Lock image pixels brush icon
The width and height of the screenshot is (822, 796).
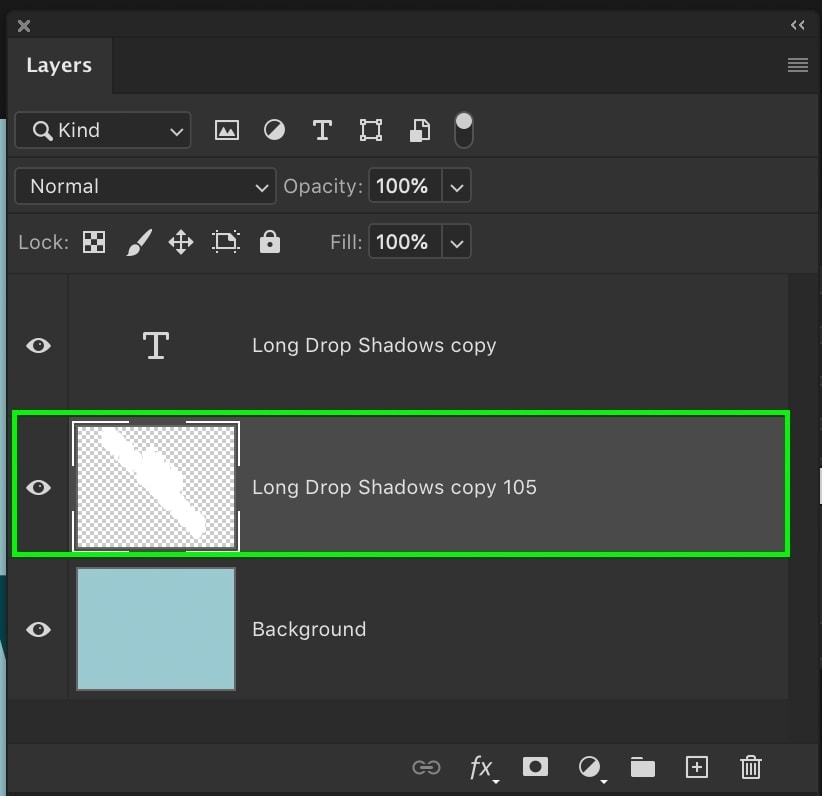coord(139,242)
